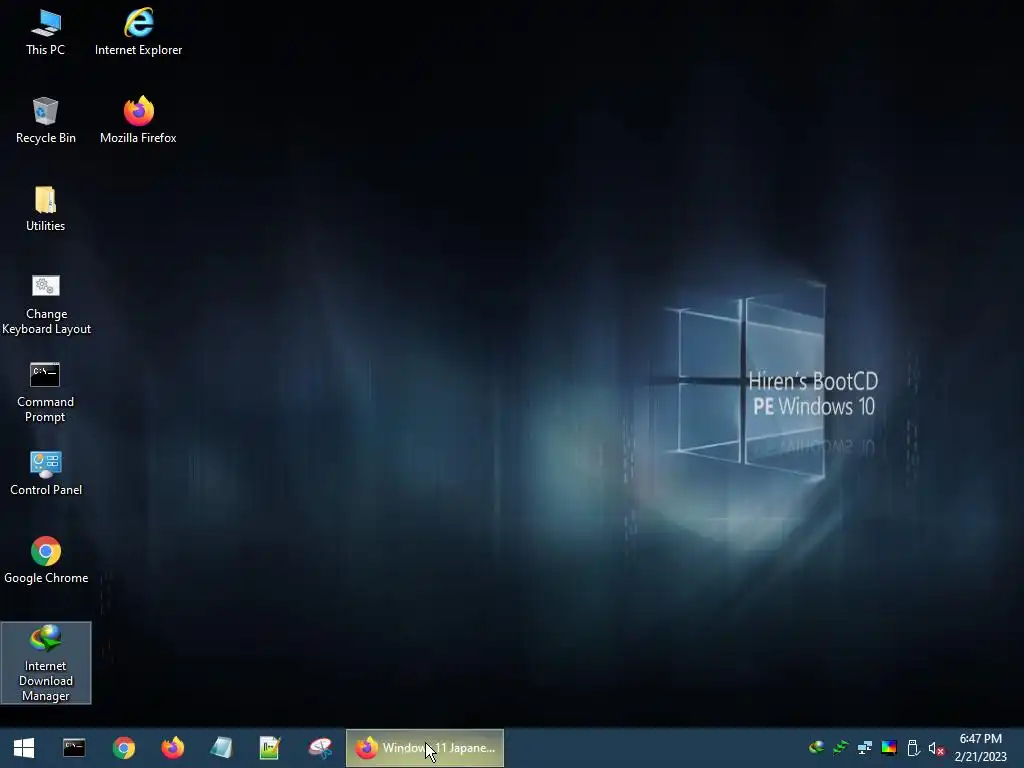The image size is (1024, 768).
Task: Open the Windows Start menu
Action: click(x=24, y=748)
